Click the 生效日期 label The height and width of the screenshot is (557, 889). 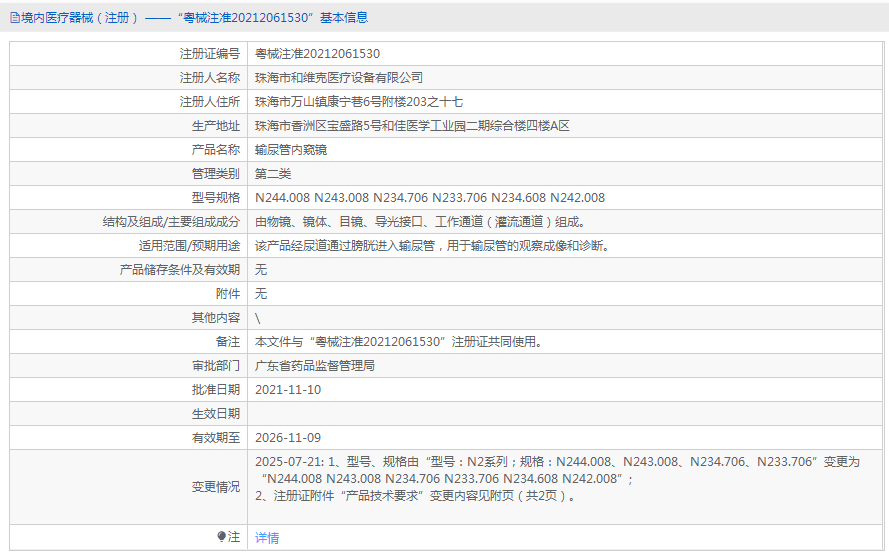(x=216, y=414)
